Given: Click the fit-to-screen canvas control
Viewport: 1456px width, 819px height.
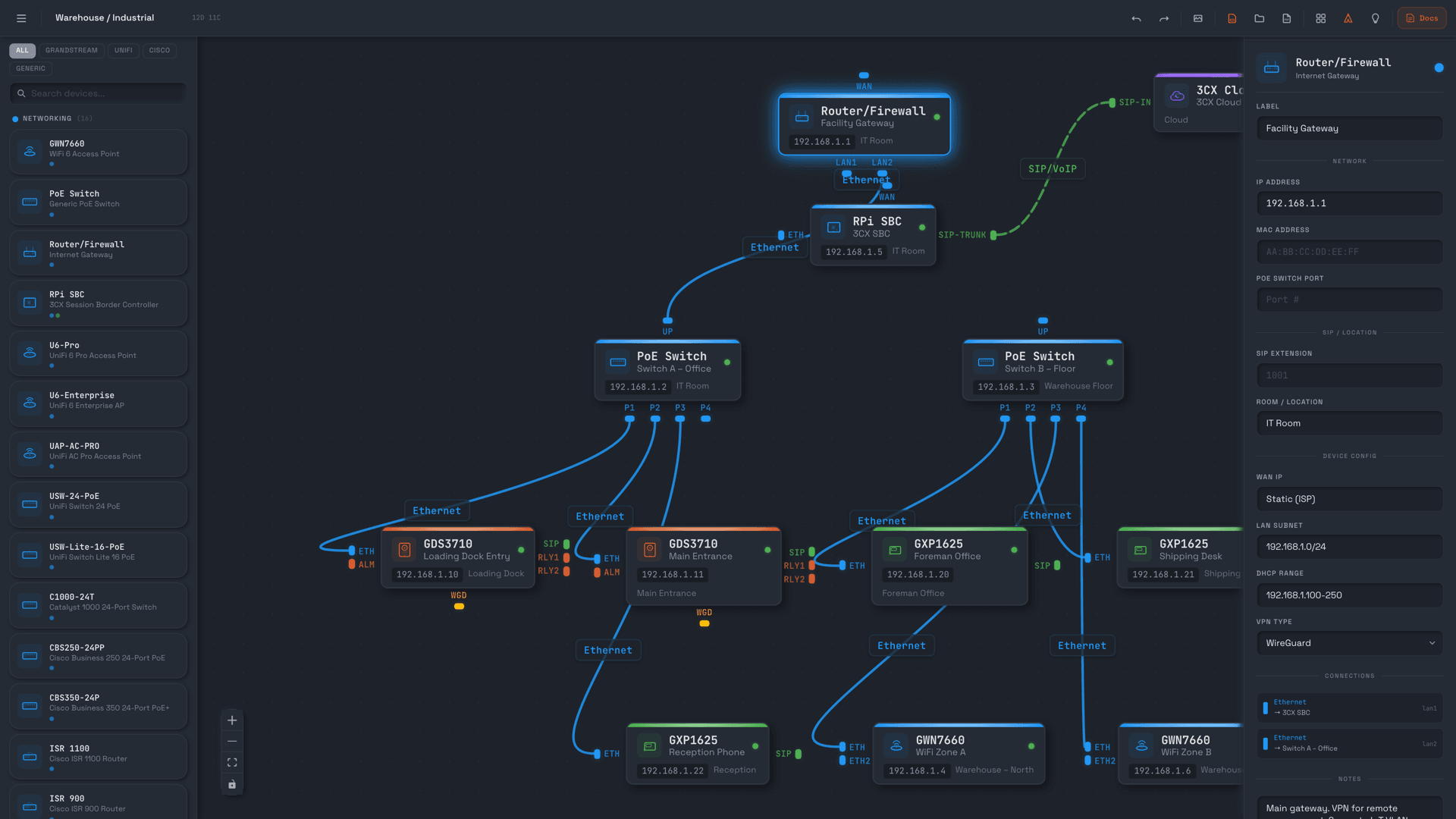Looking at the screenshot, I should (x=232, y=762).
